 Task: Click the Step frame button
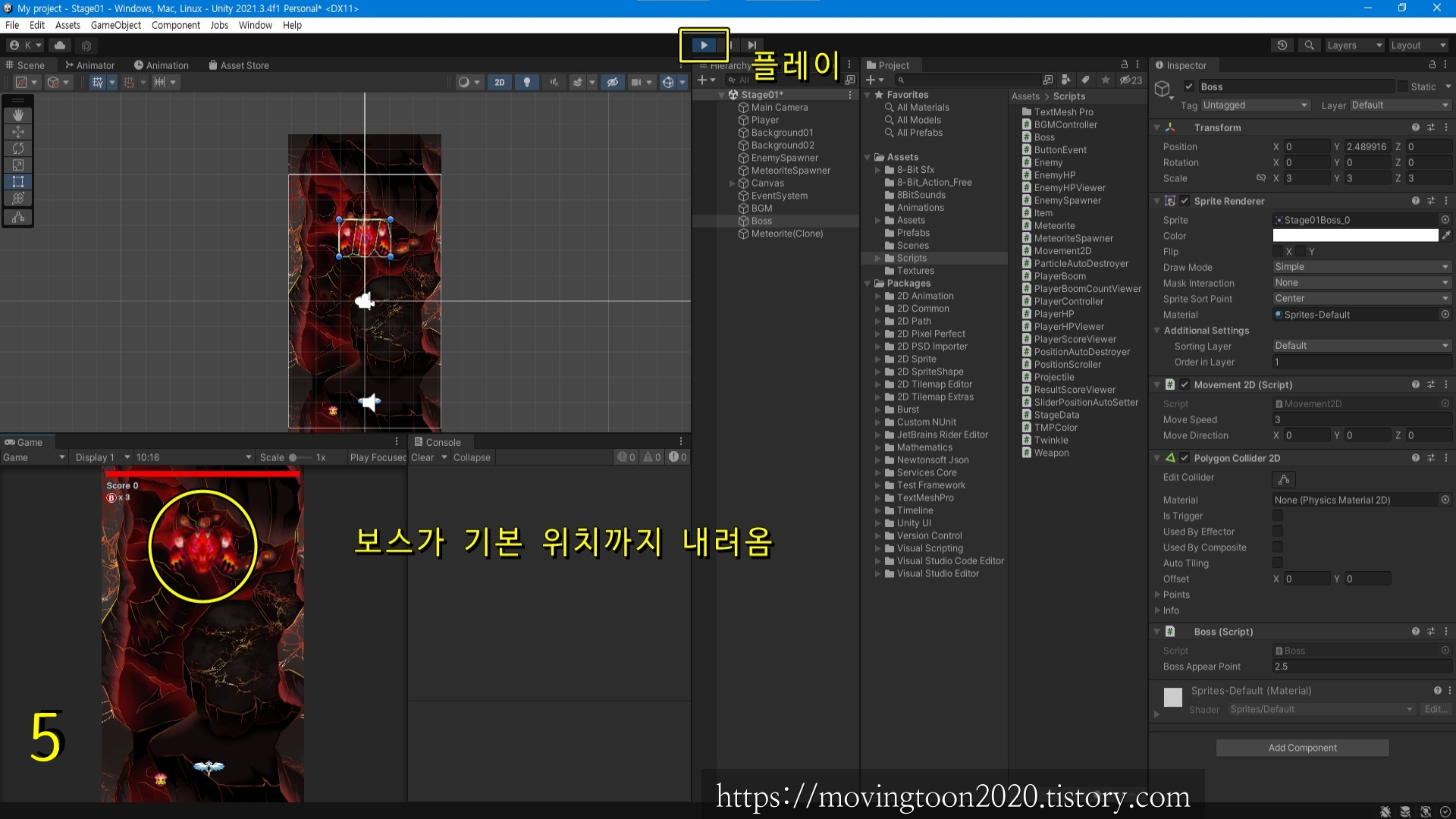pos(752,45)
